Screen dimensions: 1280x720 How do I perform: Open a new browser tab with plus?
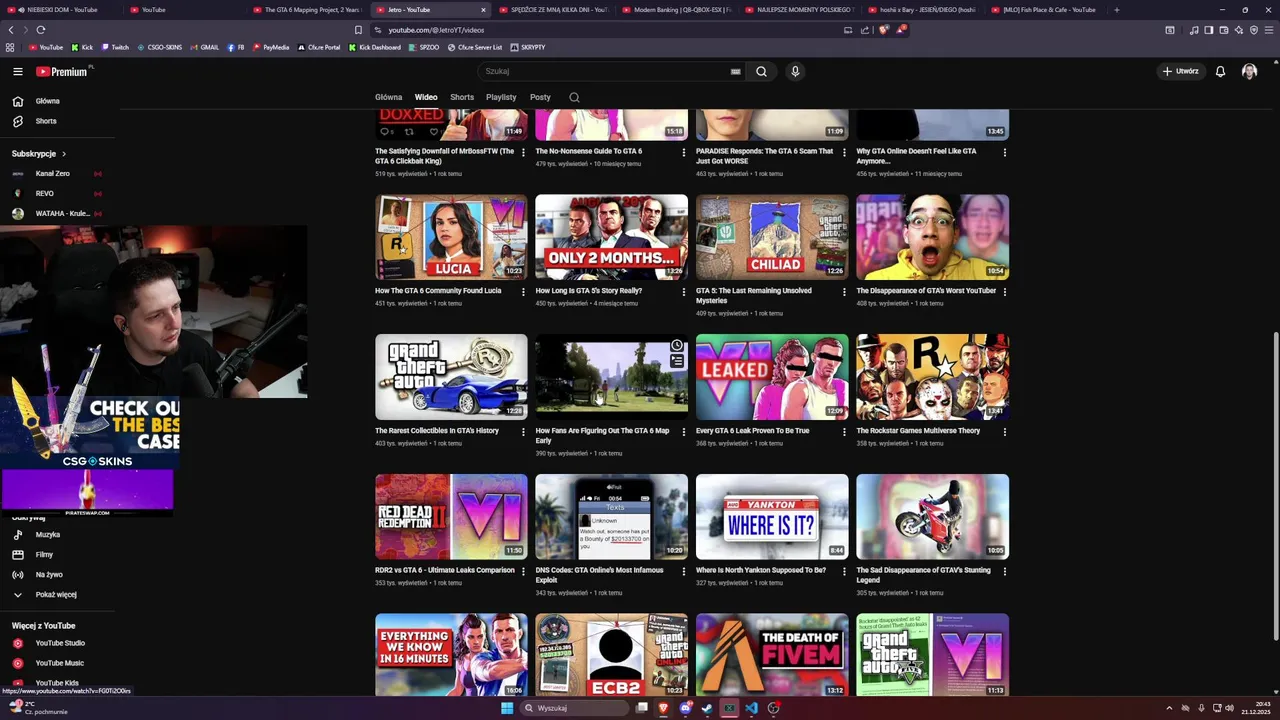(x=1116, y=9)
